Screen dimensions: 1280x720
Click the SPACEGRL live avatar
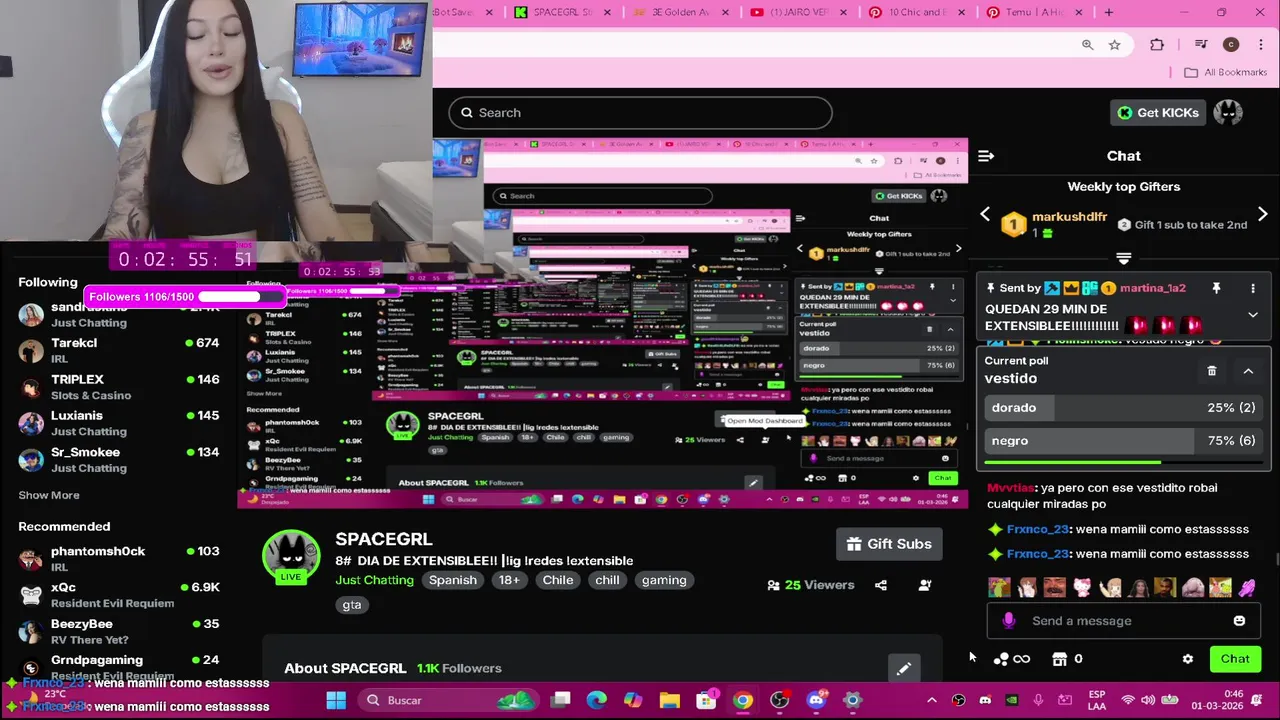(x=291, y=558)
